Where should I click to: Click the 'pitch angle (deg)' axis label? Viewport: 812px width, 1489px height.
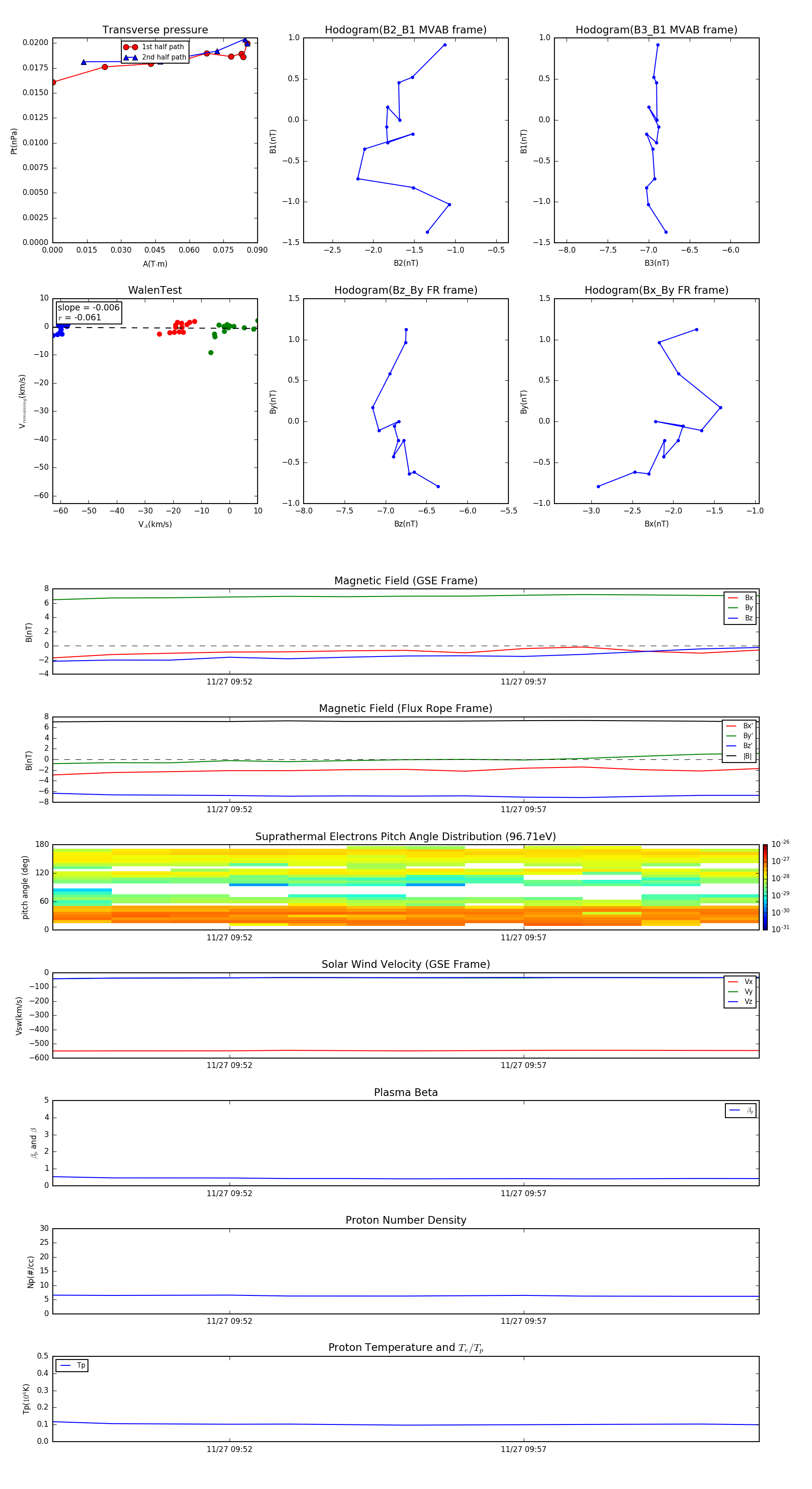click(25, 887)
